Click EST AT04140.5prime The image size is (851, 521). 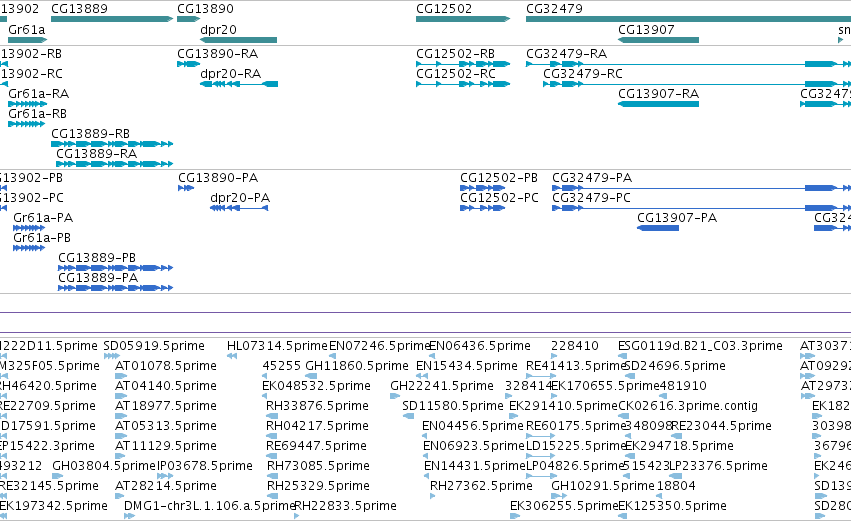pos(166,386)
